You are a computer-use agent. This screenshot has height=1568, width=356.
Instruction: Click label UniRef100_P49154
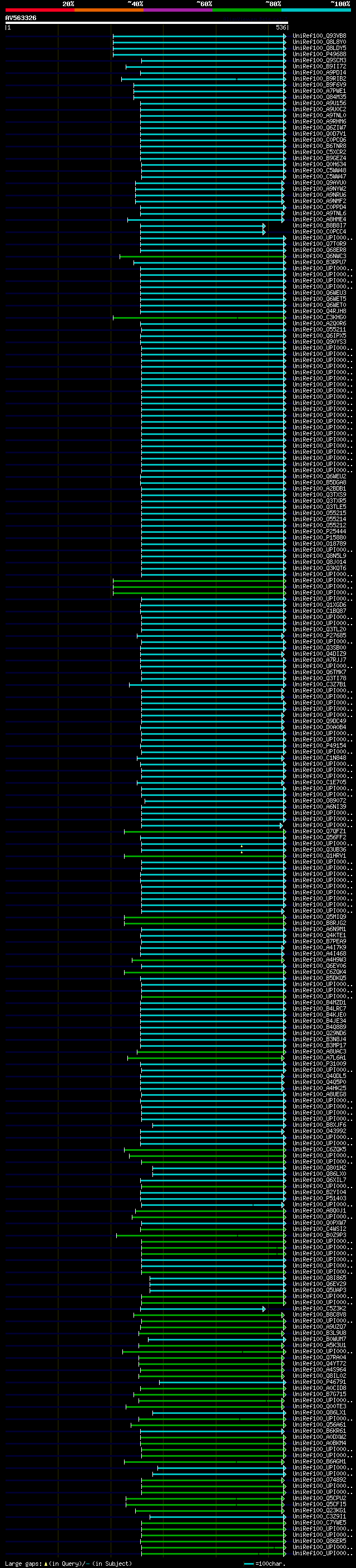pyautogui.click(x=319, y=746)
